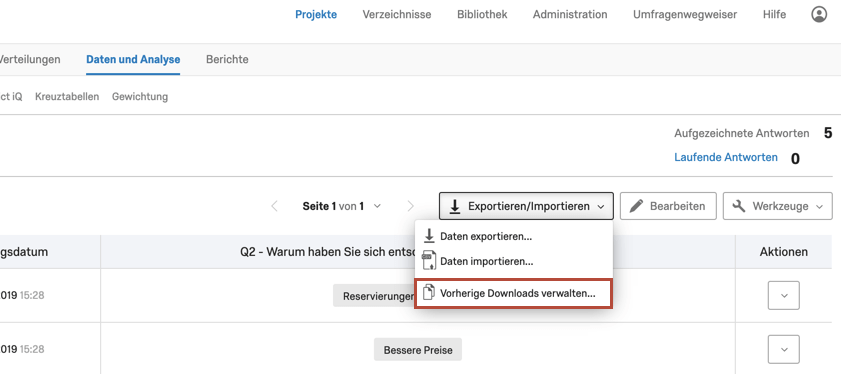Expand the Seite 1 von 1 page dropdown
This screenshot has height=374, width=841.
tap(377, 206)
